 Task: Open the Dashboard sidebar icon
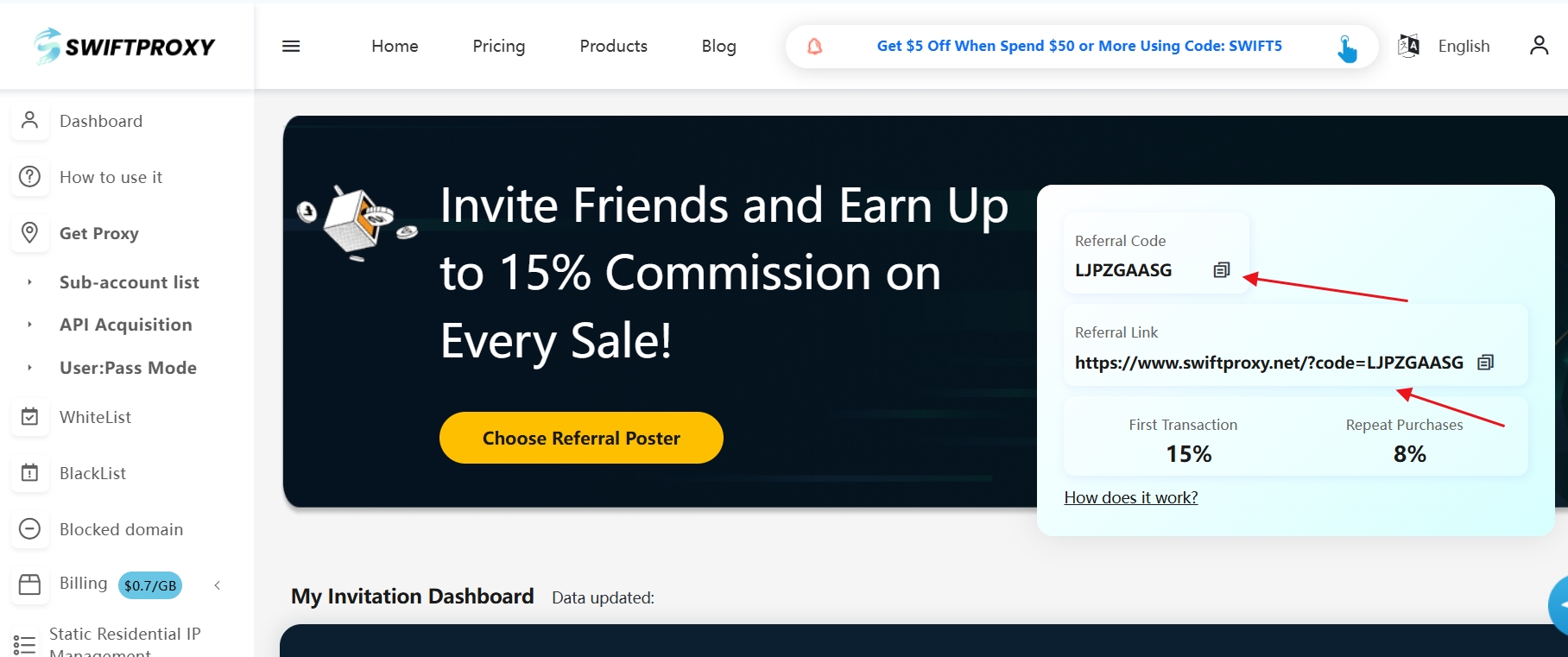click(30, 121)
